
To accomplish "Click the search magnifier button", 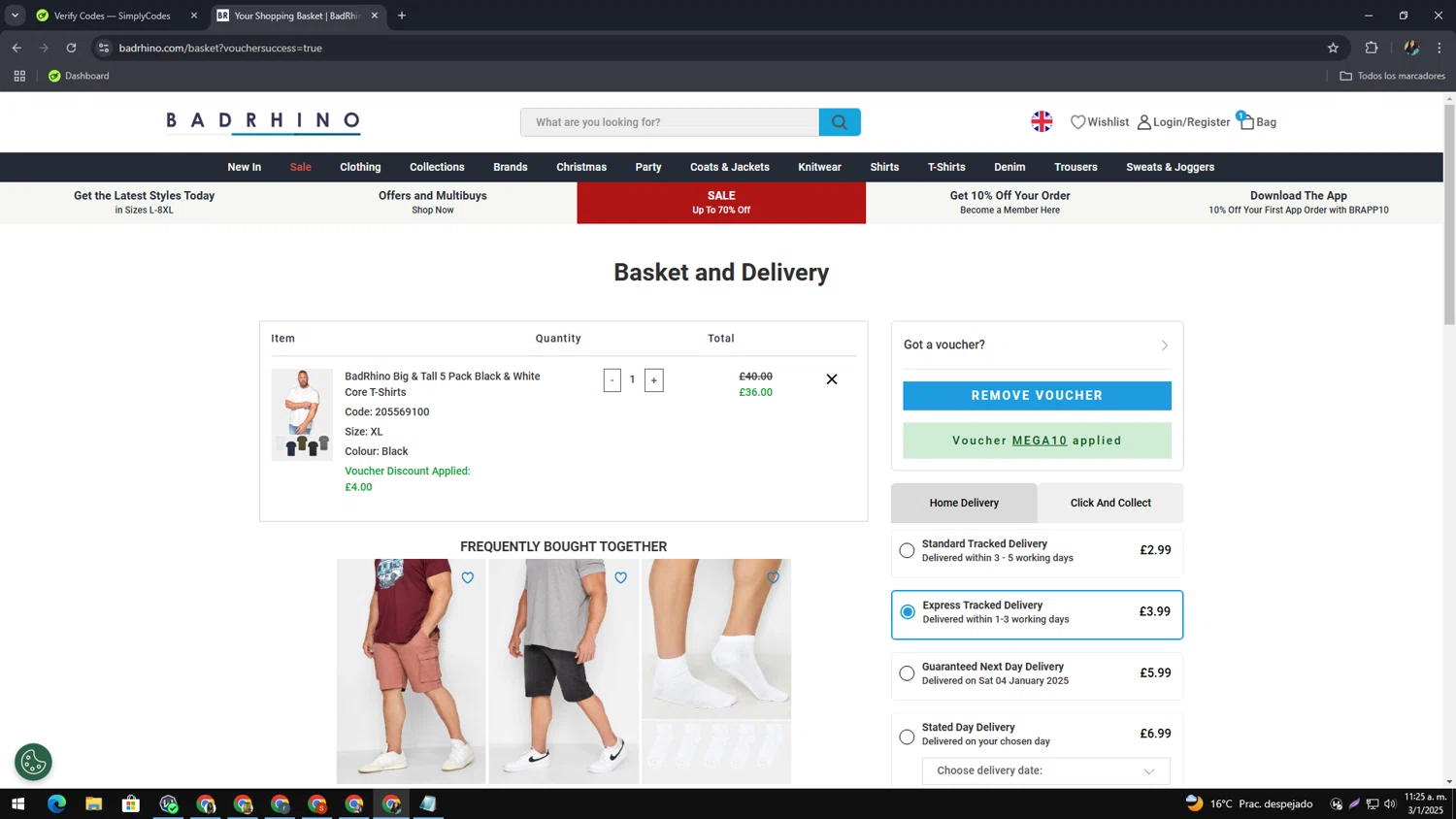I will [x=840, y=122].
